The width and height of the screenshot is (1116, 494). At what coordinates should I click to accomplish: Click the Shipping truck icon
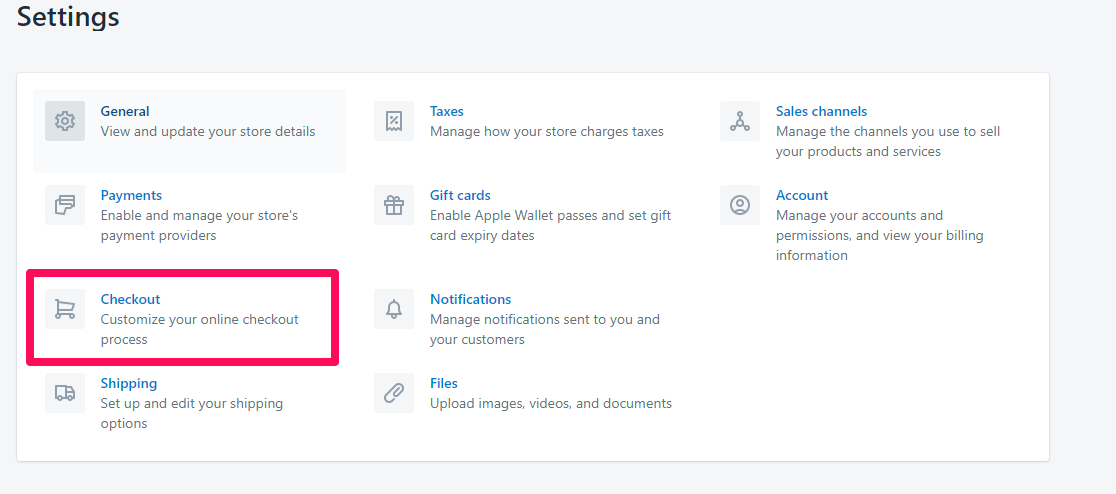coord(65,393)
